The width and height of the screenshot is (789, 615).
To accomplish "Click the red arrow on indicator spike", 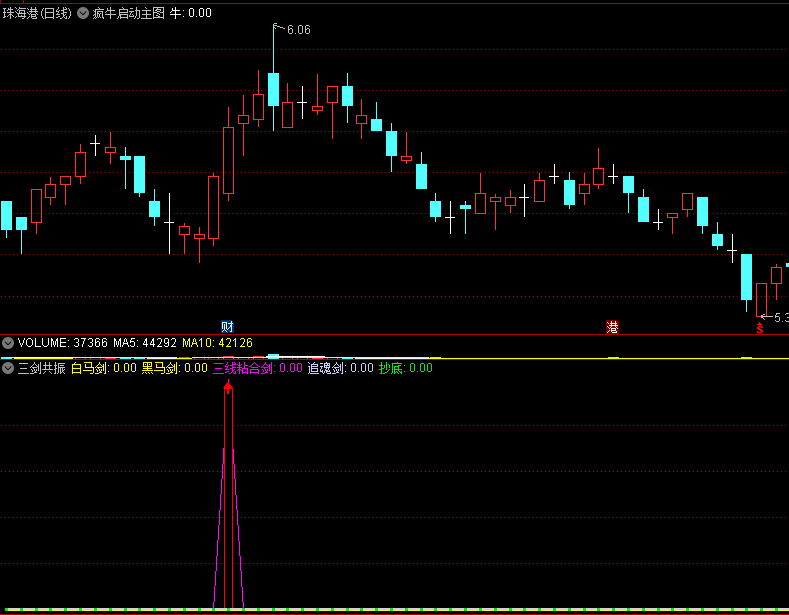I will pos(228,387).
